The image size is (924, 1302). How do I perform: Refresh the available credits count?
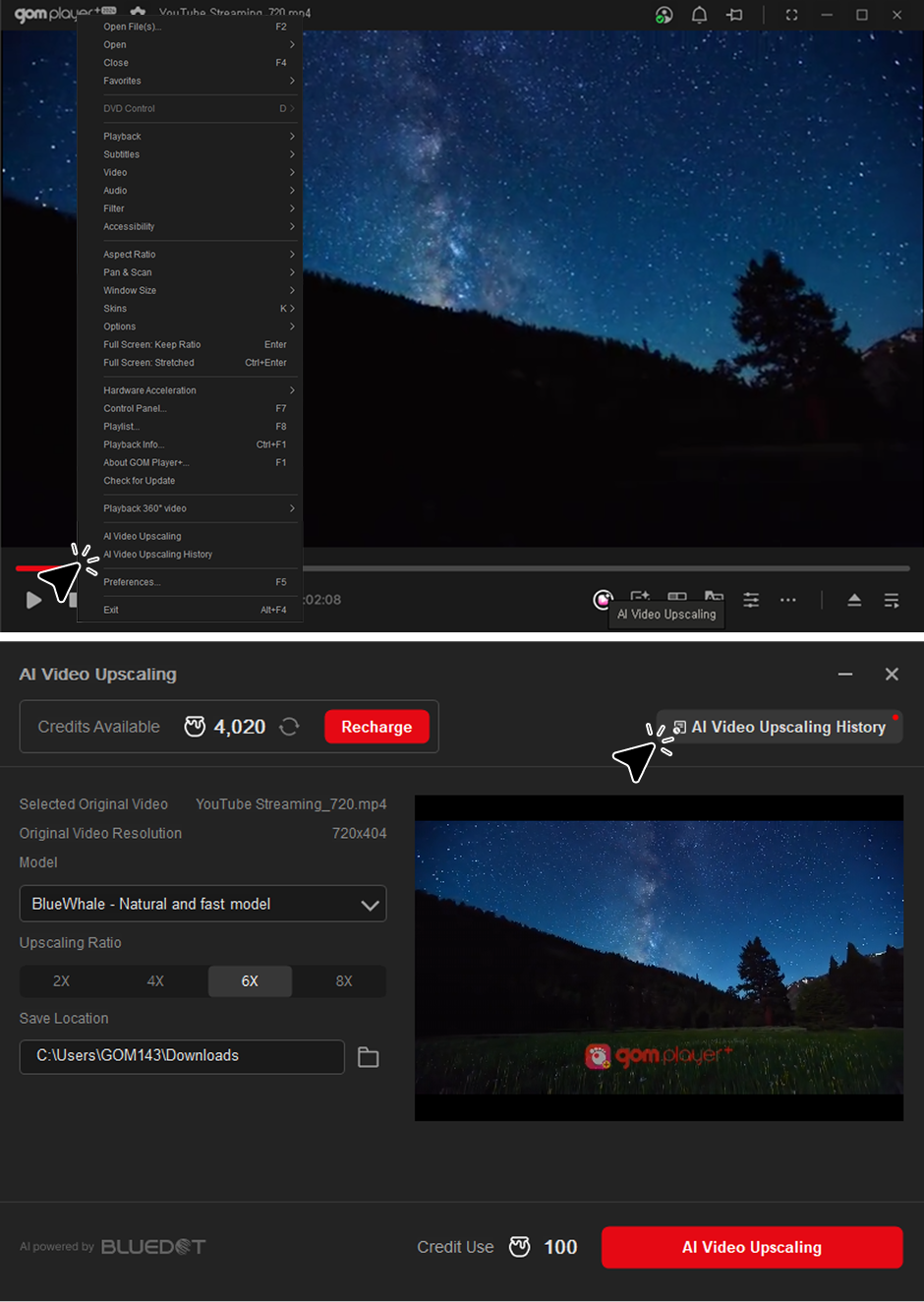[x=289, y=727]
